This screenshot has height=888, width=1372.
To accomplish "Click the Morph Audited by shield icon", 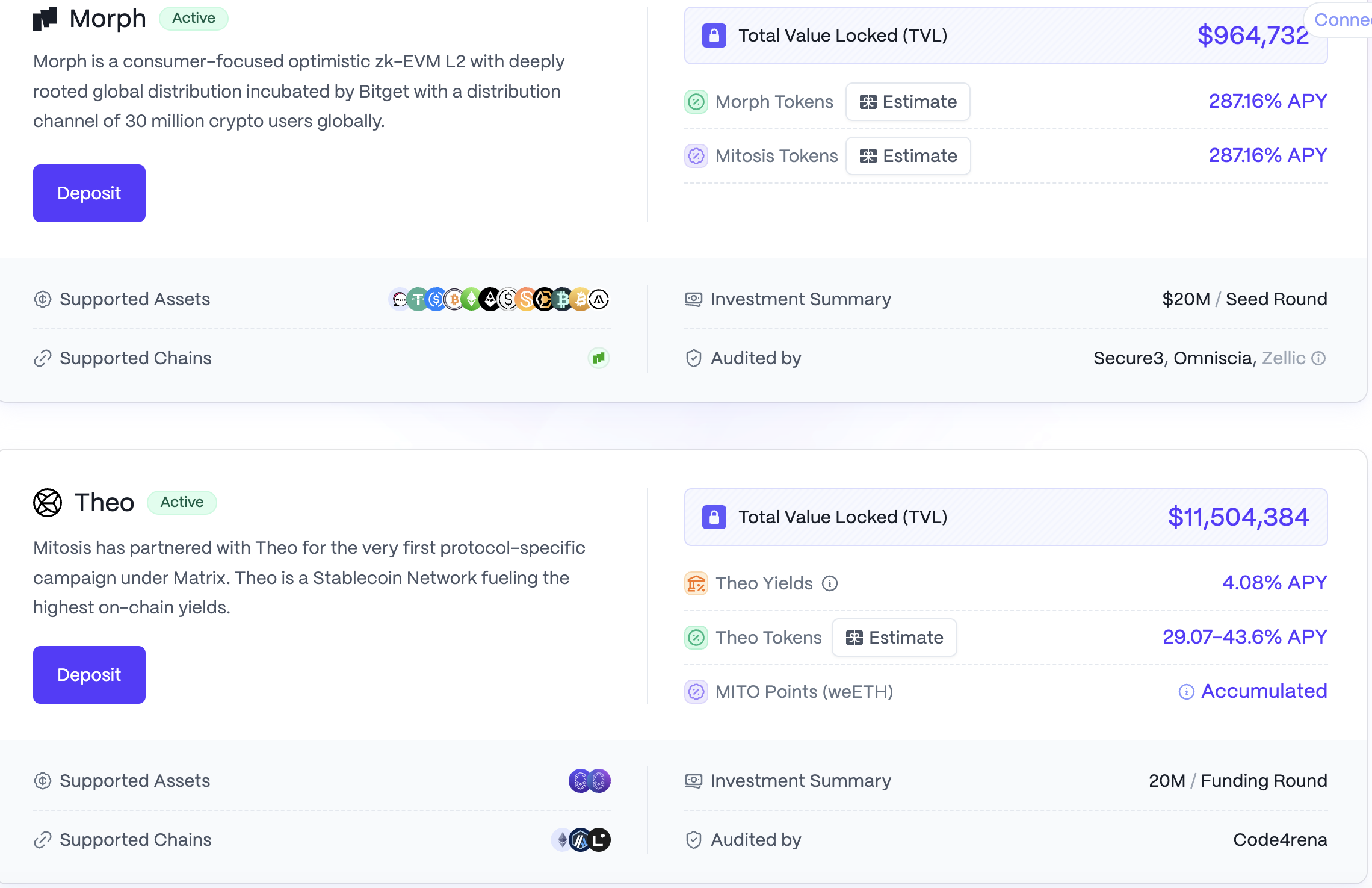I will point(694,358).
